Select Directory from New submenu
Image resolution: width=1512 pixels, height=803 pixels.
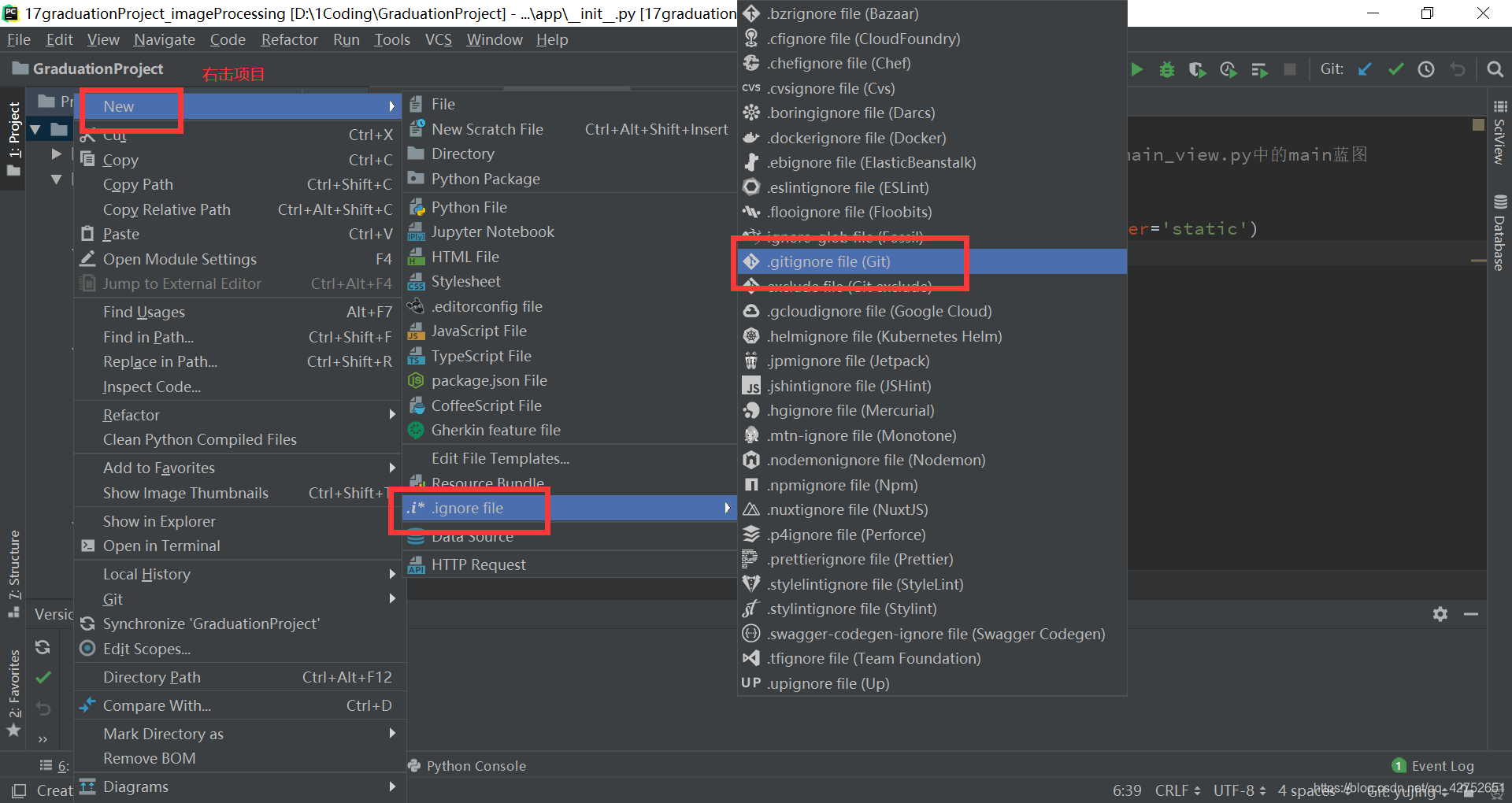(569, 154)
